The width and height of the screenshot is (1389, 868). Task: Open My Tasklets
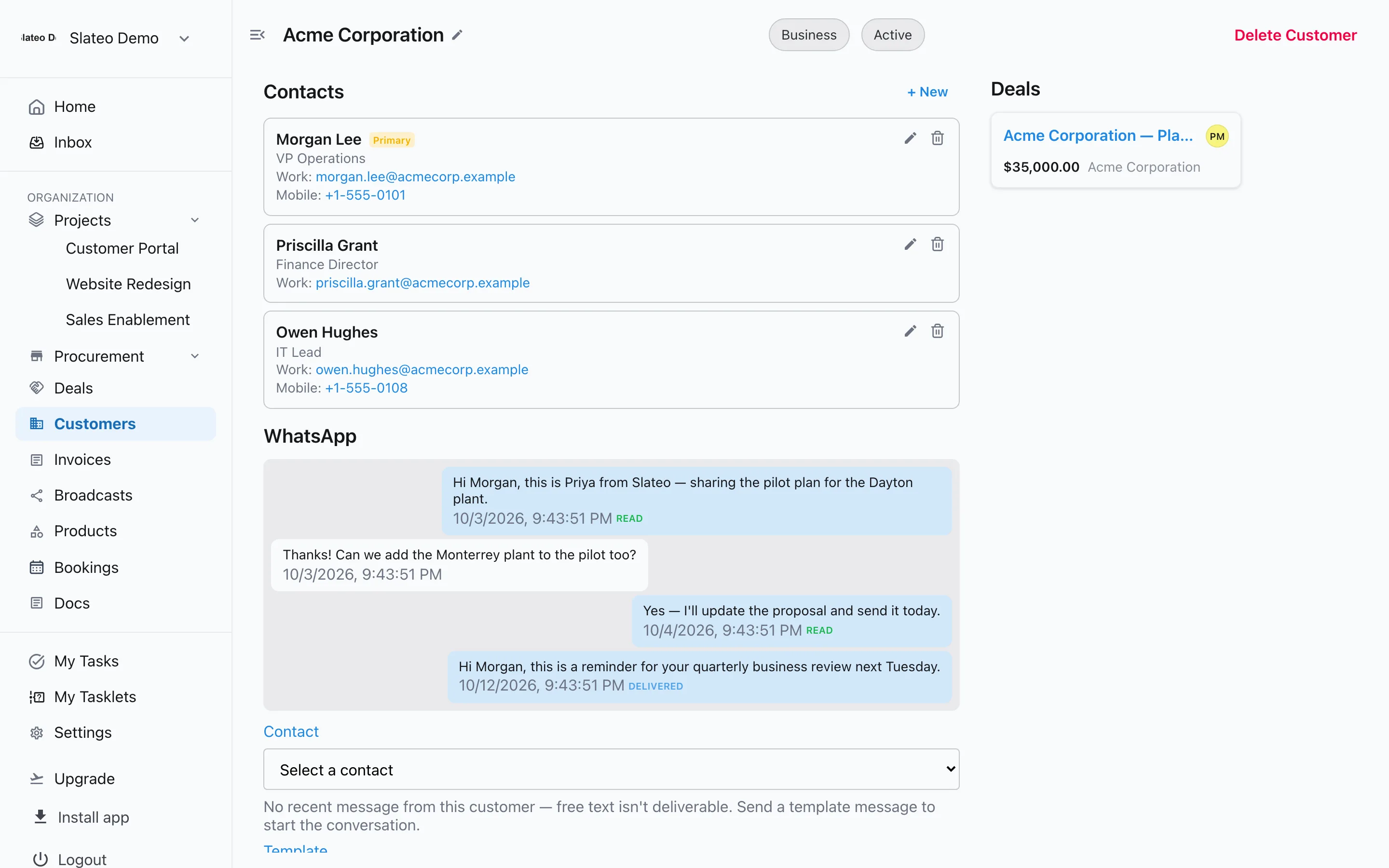tap(116, 697)
